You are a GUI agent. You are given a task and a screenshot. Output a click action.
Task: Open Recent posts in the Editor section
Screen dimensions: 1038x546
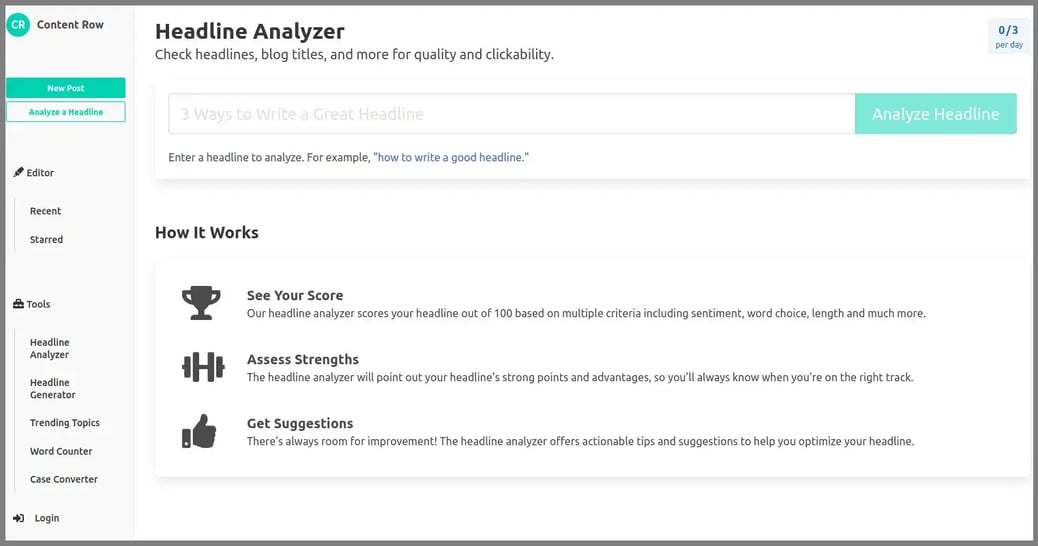(46, 211)
